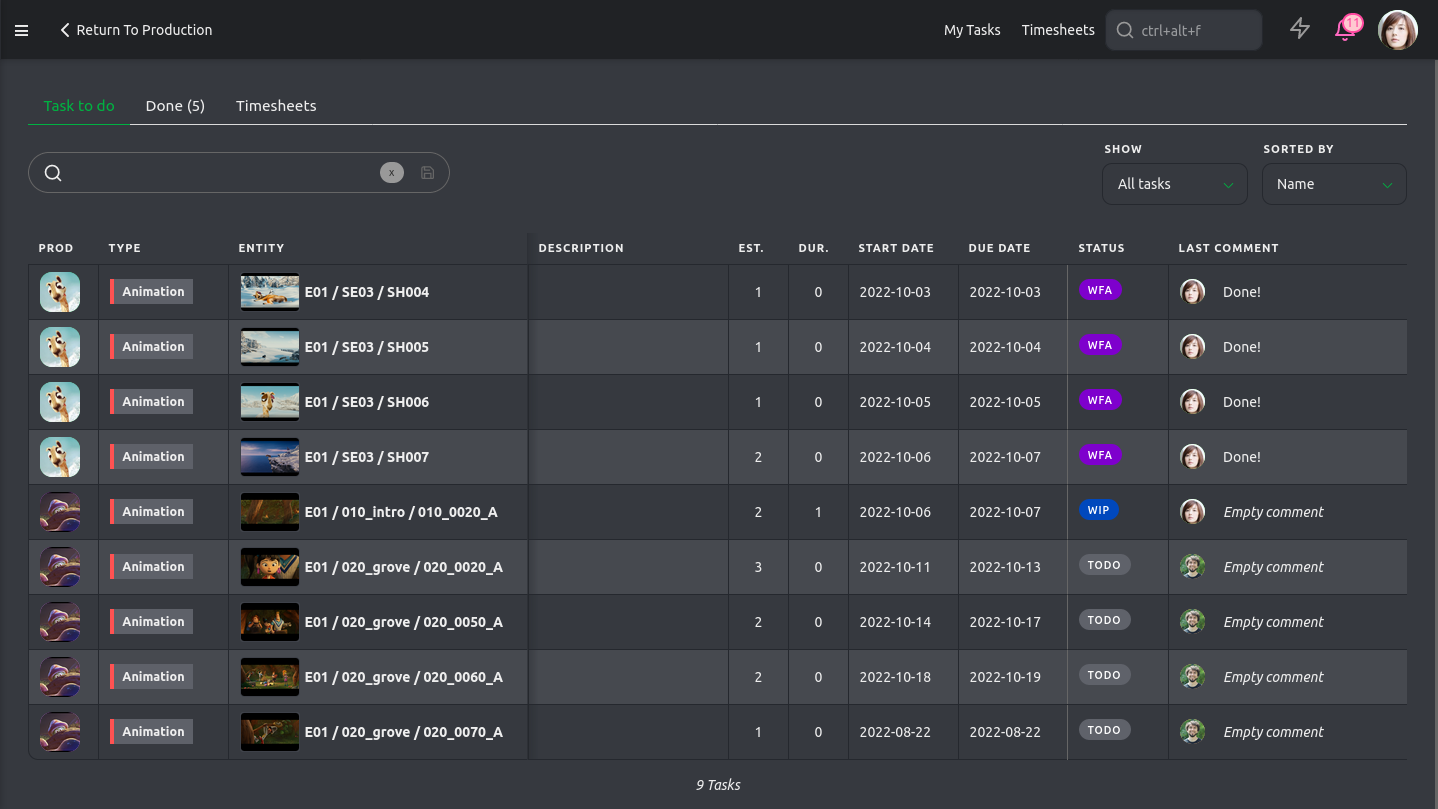Clear the search with the x button
Viewport: 1438px width, 809px height.
(391, 173)
